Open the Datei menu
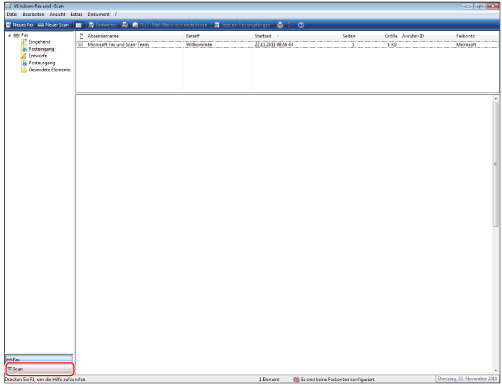502x385 pixels. click(x=12, y=14)
